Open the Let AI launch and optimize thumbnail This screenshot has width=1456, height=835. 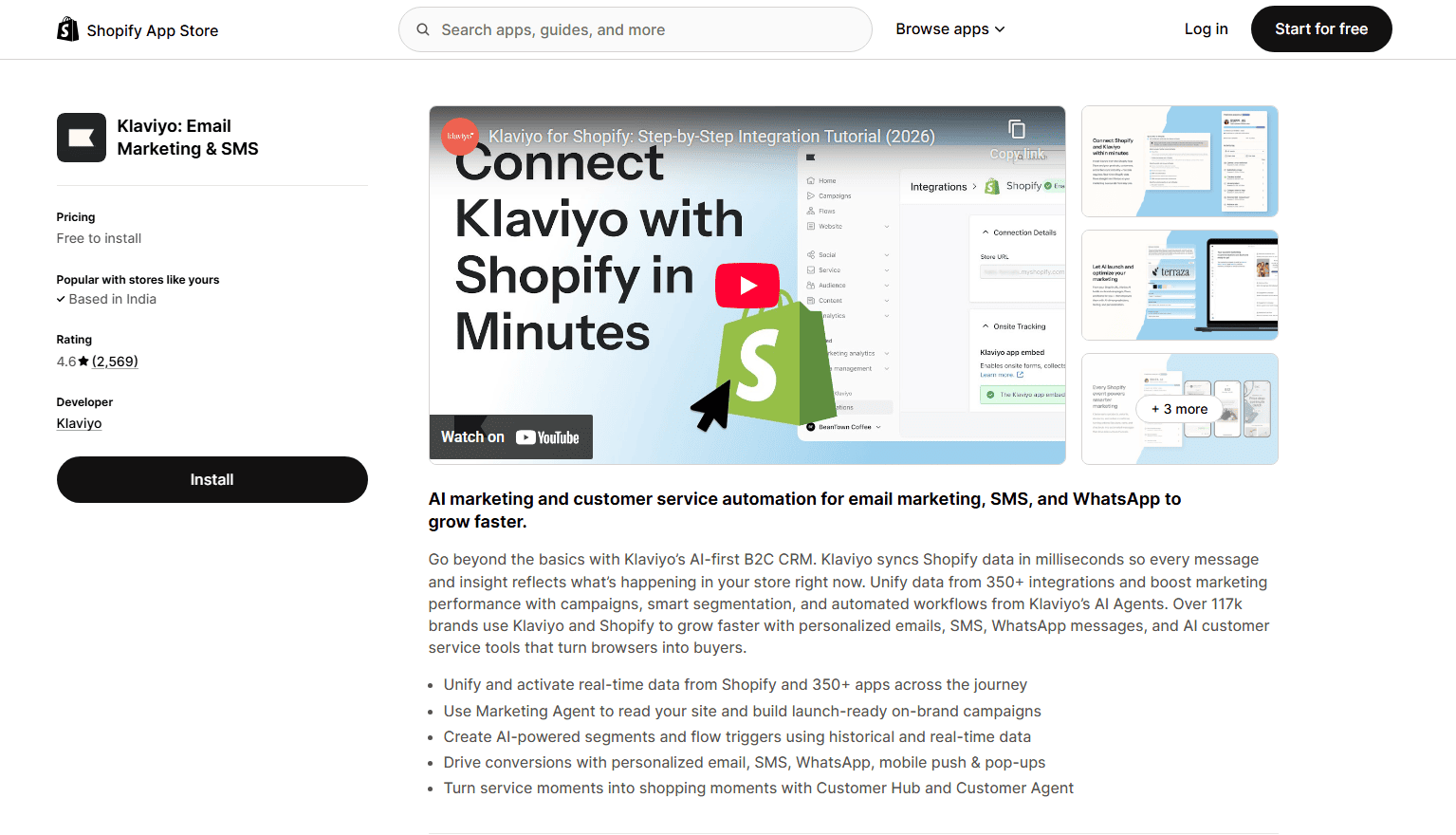pos(1180,285)
